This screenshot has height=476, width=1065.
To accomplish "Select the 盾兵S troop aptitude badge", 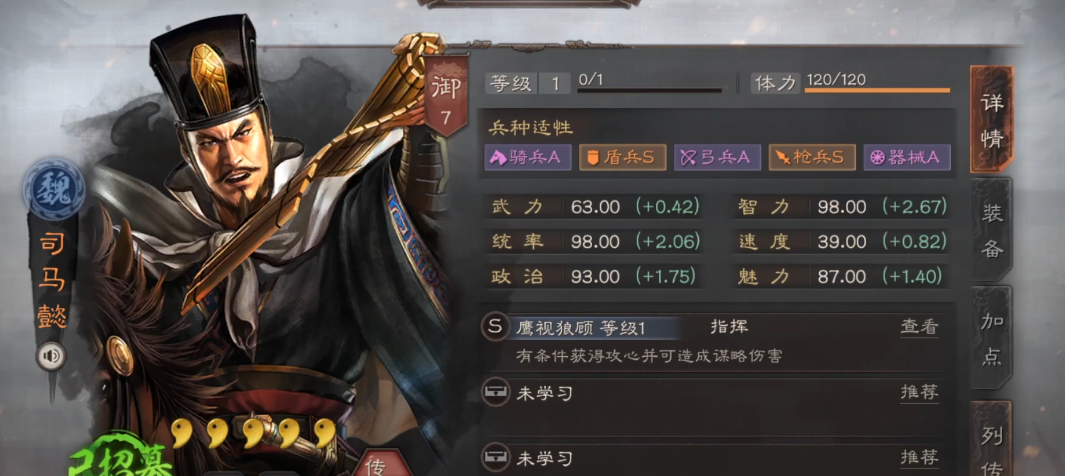I will (622, 158).
